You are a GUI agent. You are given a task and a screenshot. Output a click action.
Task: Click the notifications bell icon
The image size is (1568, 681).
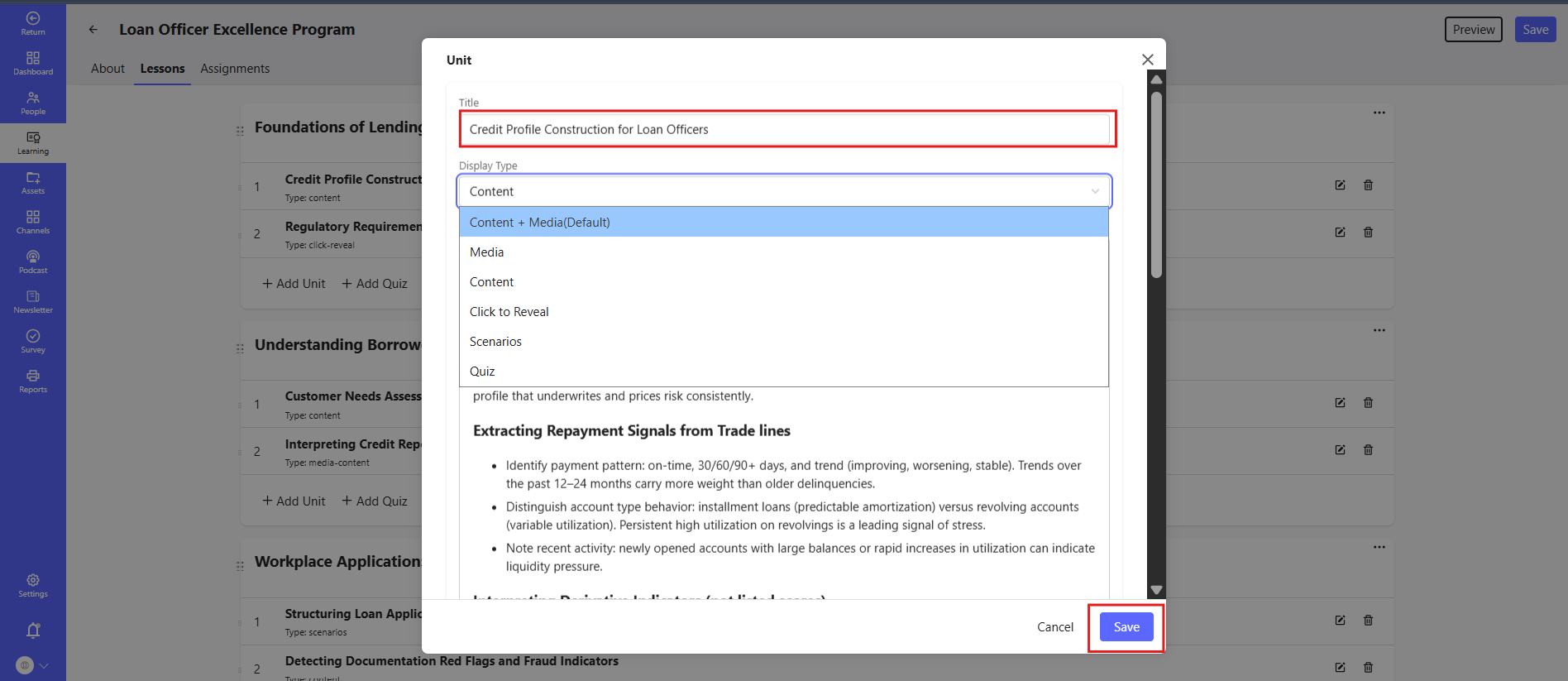(33, 631)
